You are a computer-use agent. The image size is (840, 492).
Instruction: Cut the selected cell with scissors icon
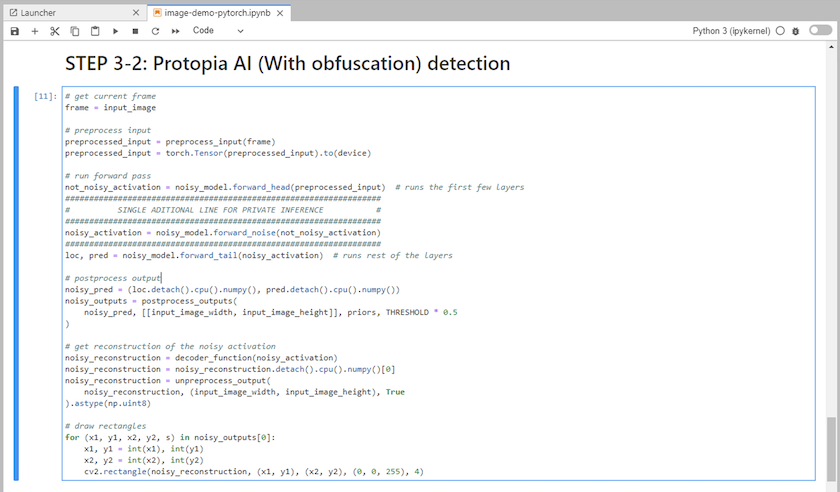coord(55,31)
